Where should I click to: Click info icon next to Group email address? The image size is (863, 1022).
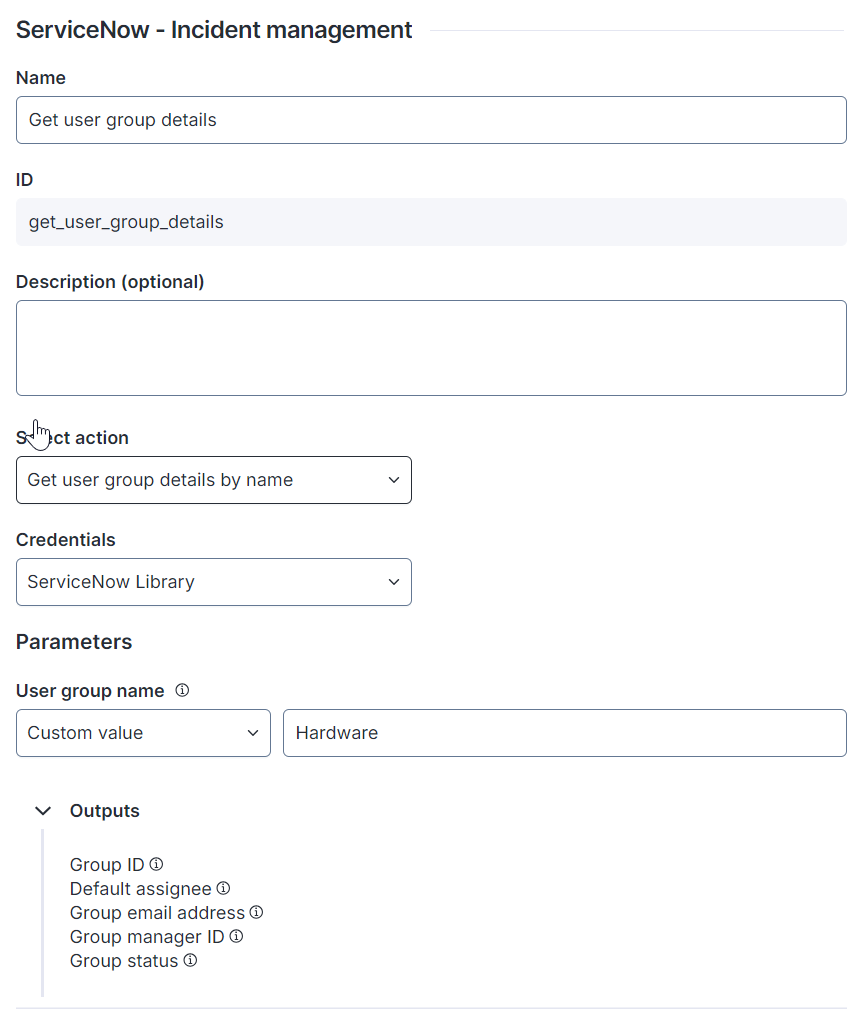coord(256,912)
